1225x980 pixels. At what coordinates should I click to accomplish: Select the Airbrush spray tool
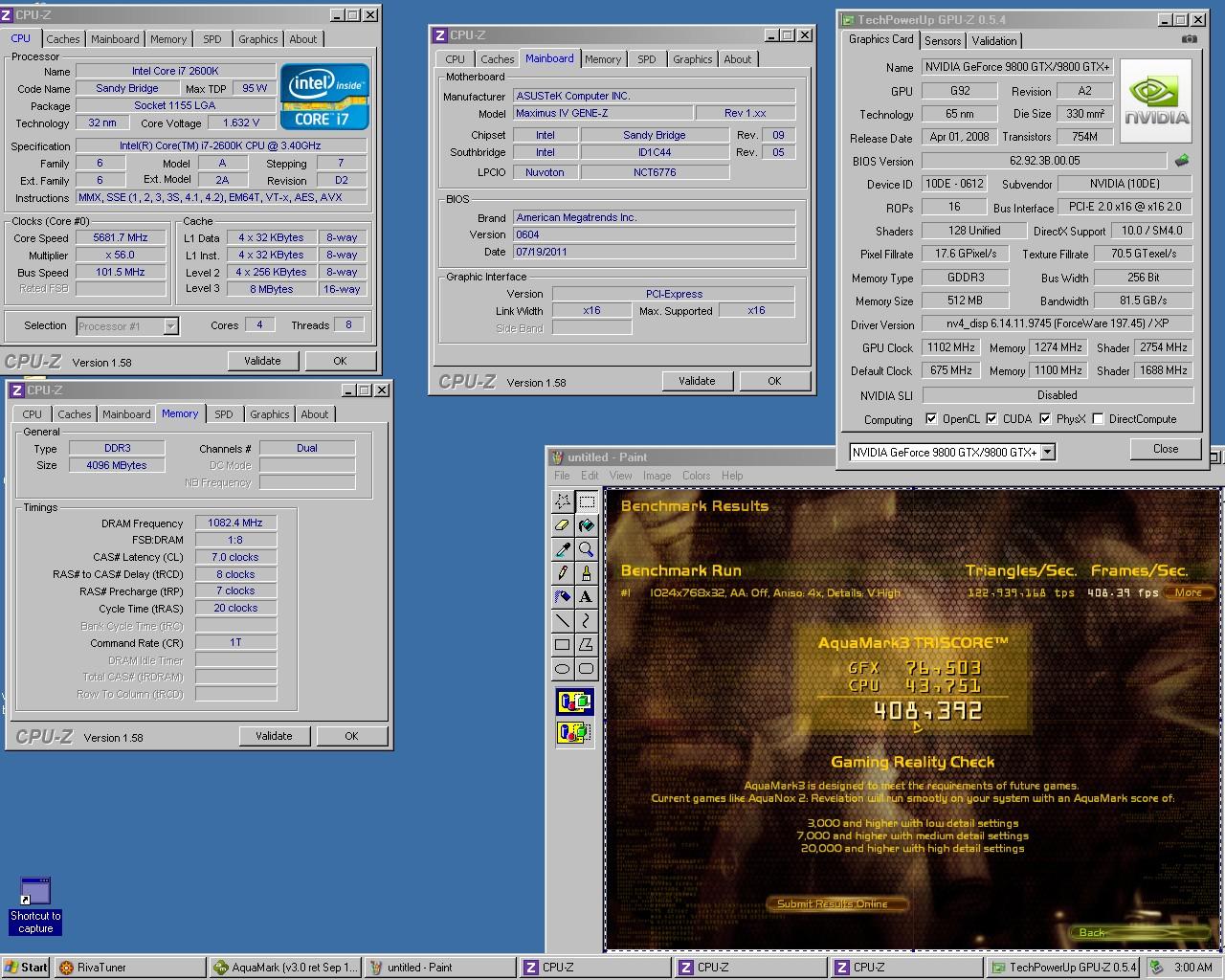pos(563,597)
